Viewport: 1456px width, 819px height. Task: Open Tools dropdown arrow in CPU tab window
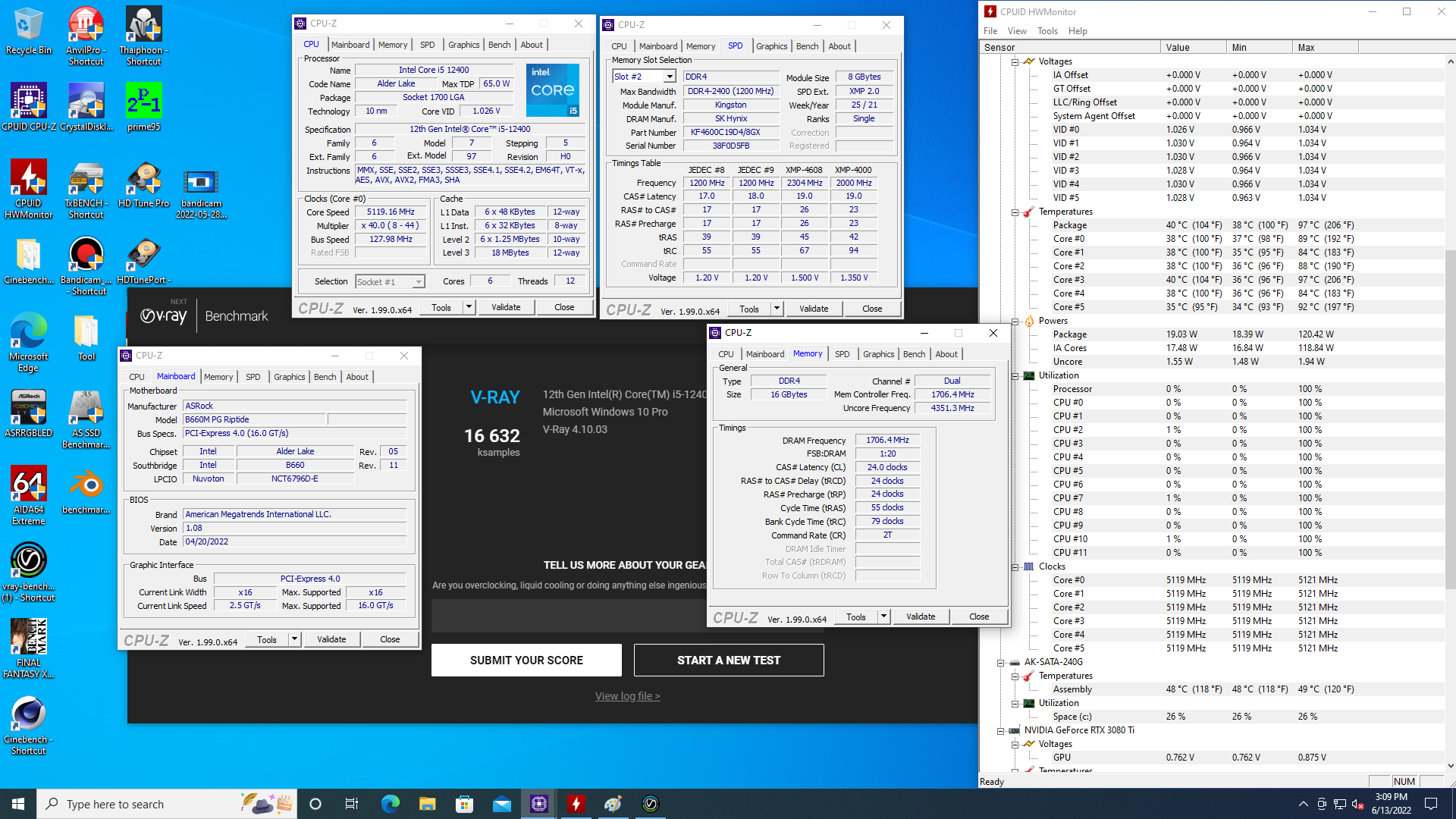[x=469, y=307]
